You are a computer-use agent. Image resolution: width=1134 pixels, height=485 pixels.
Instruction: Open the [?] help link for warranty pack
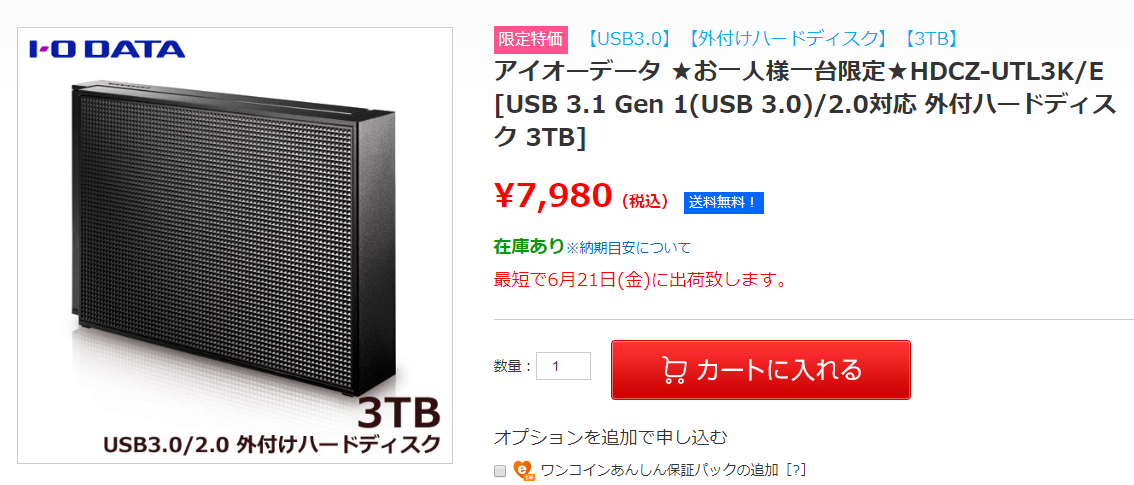[795, 470]
